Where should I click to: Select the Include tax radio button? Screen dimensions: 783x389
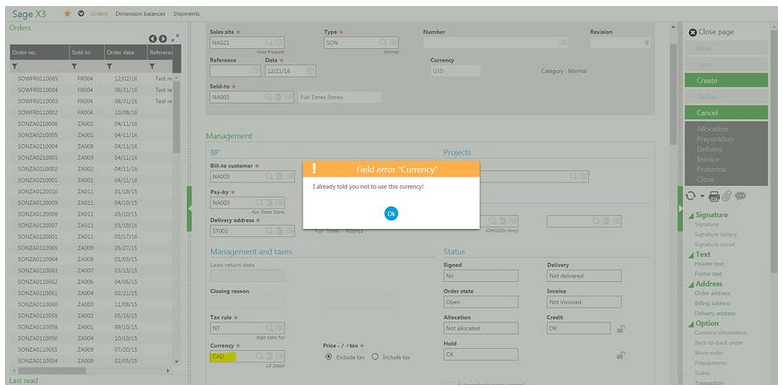(375, 357)
